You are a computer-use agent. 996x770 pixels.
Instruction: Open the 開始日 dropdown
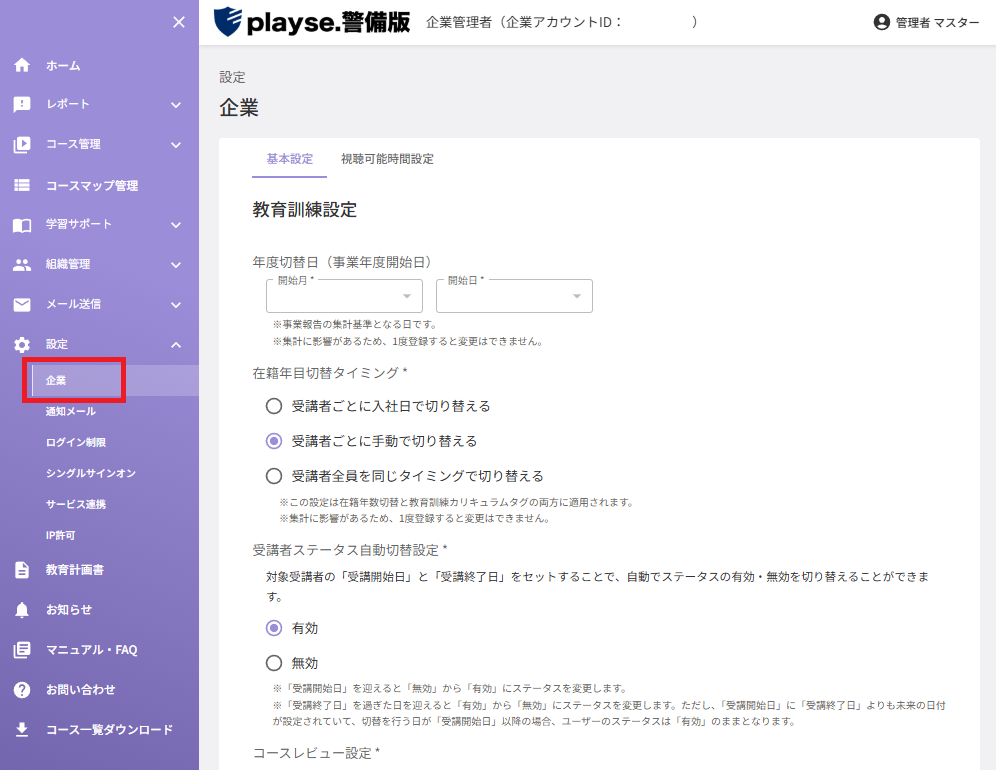coord(514,296)
